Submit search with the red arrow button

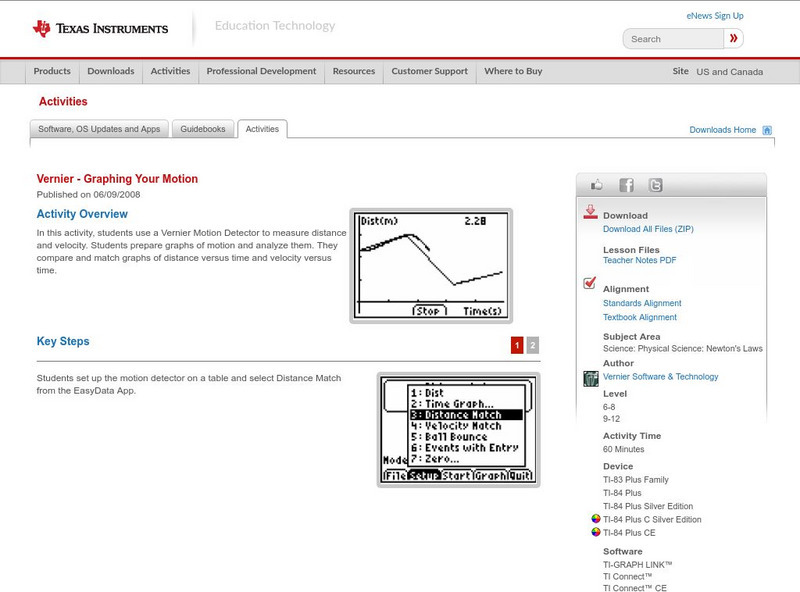tap(733, 39)
